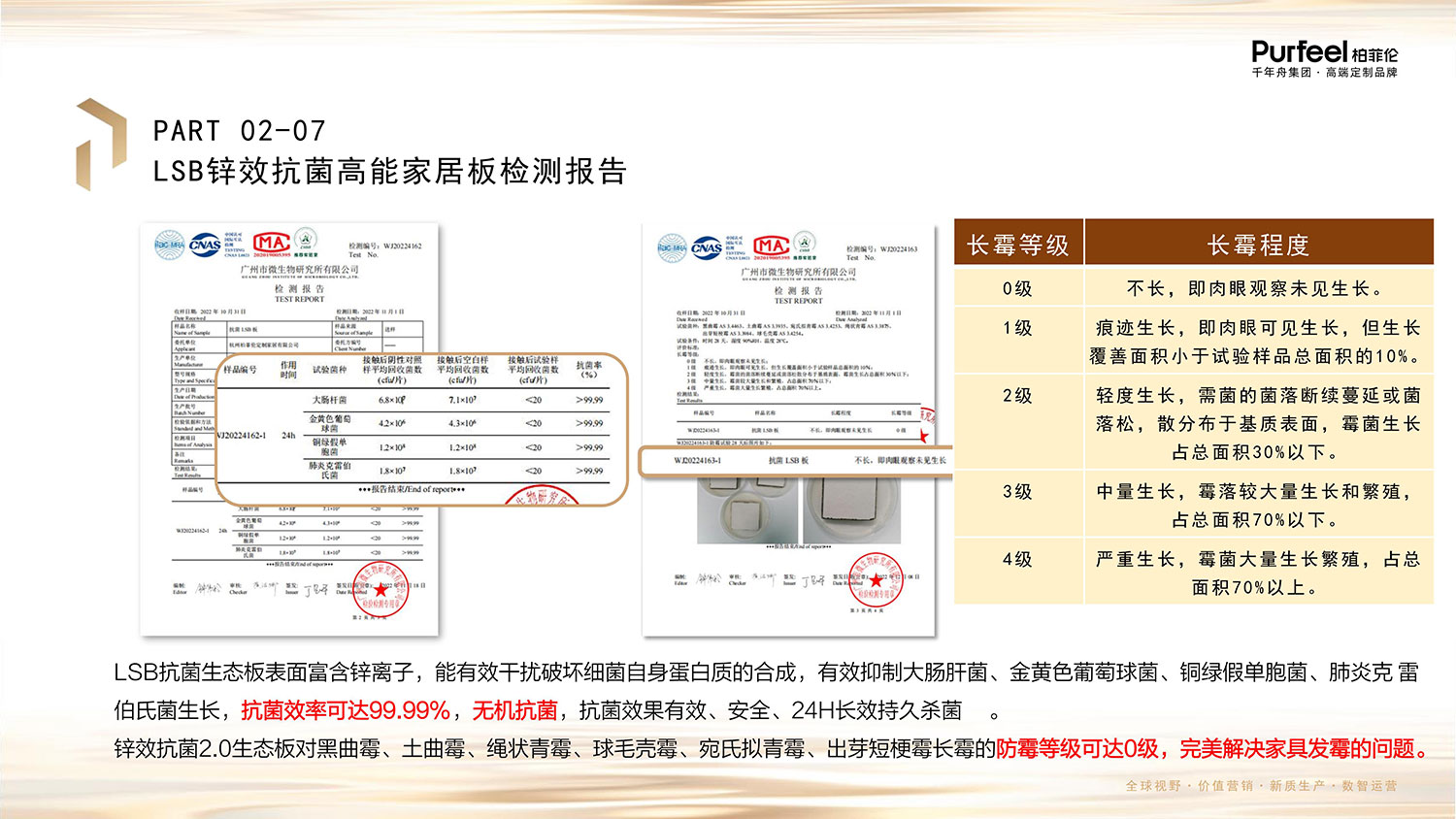Click the 轻度生长 description for 2级
Image resolution: width=1456 pixels, height=819 pixels.
coord(1258,424)
